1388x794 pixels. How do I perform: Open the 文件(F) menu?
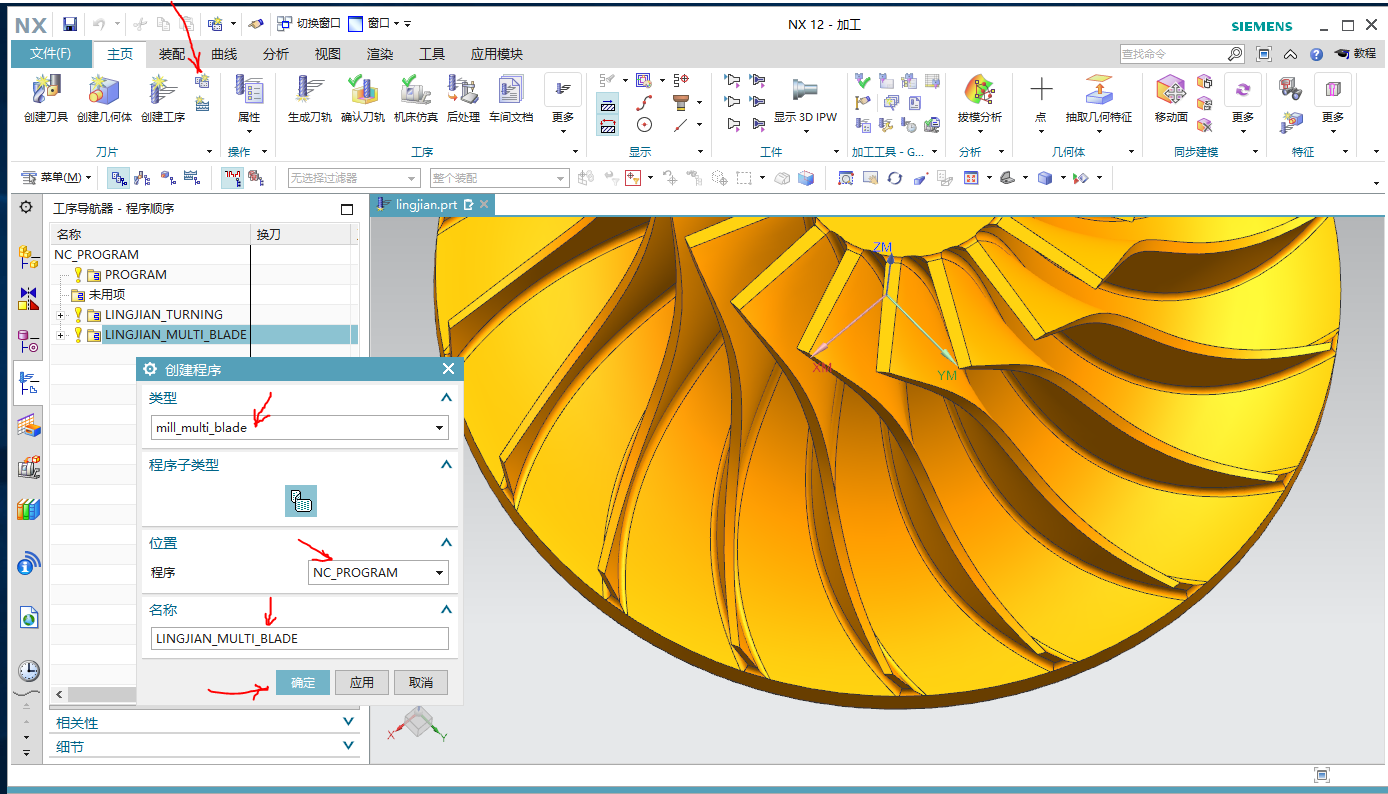50,54
